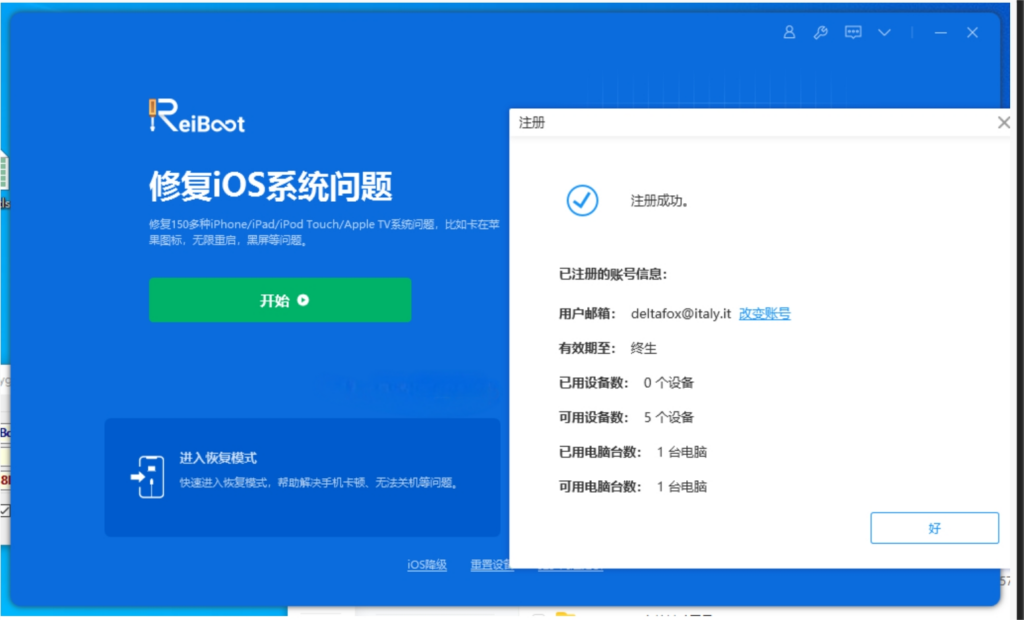
Task: Click the ReiBoot logo
Action: pyautogui.click(x=197, y=117)
